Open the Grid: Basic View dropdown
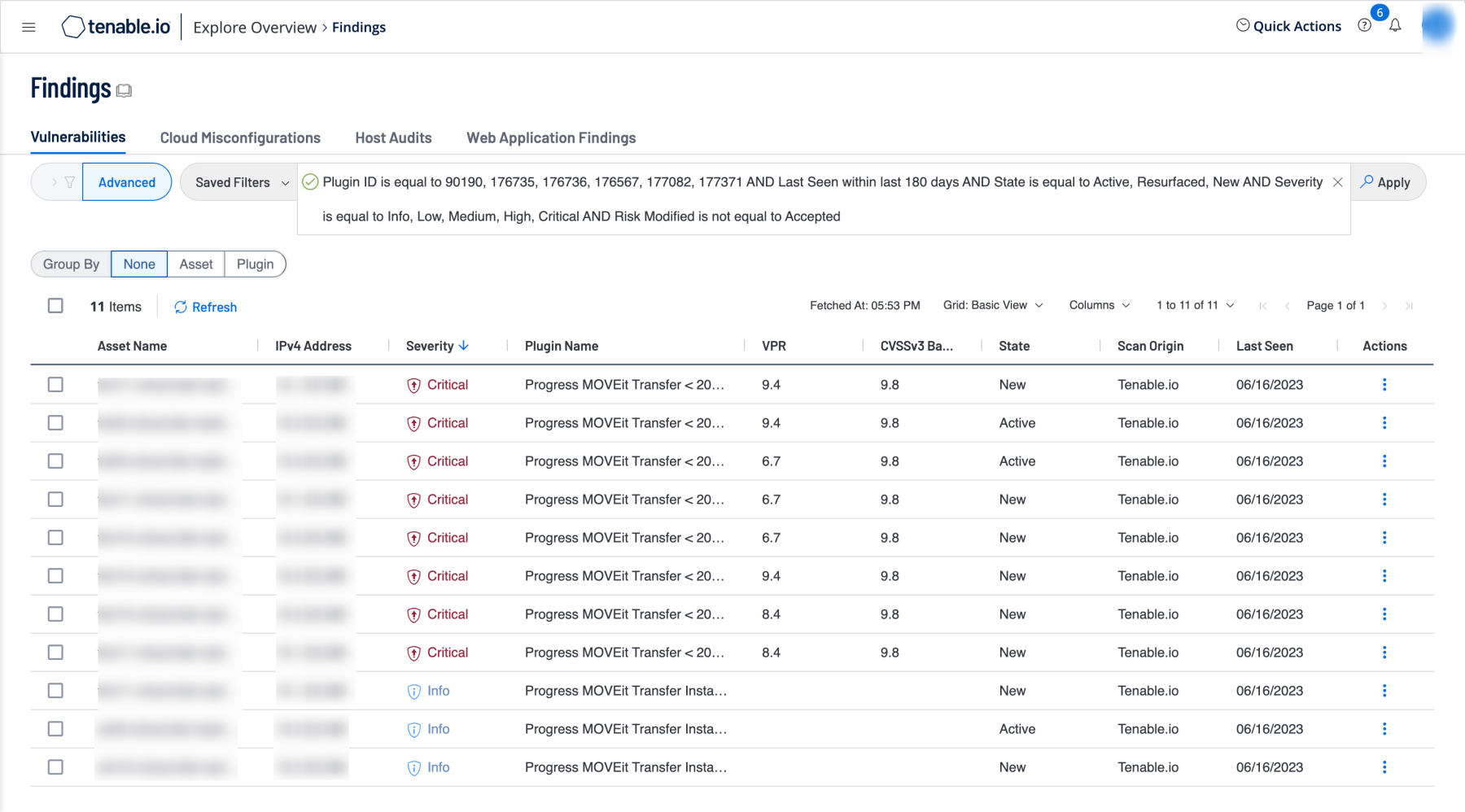Viewport: 1465px width, 812px height. (993, 305)
